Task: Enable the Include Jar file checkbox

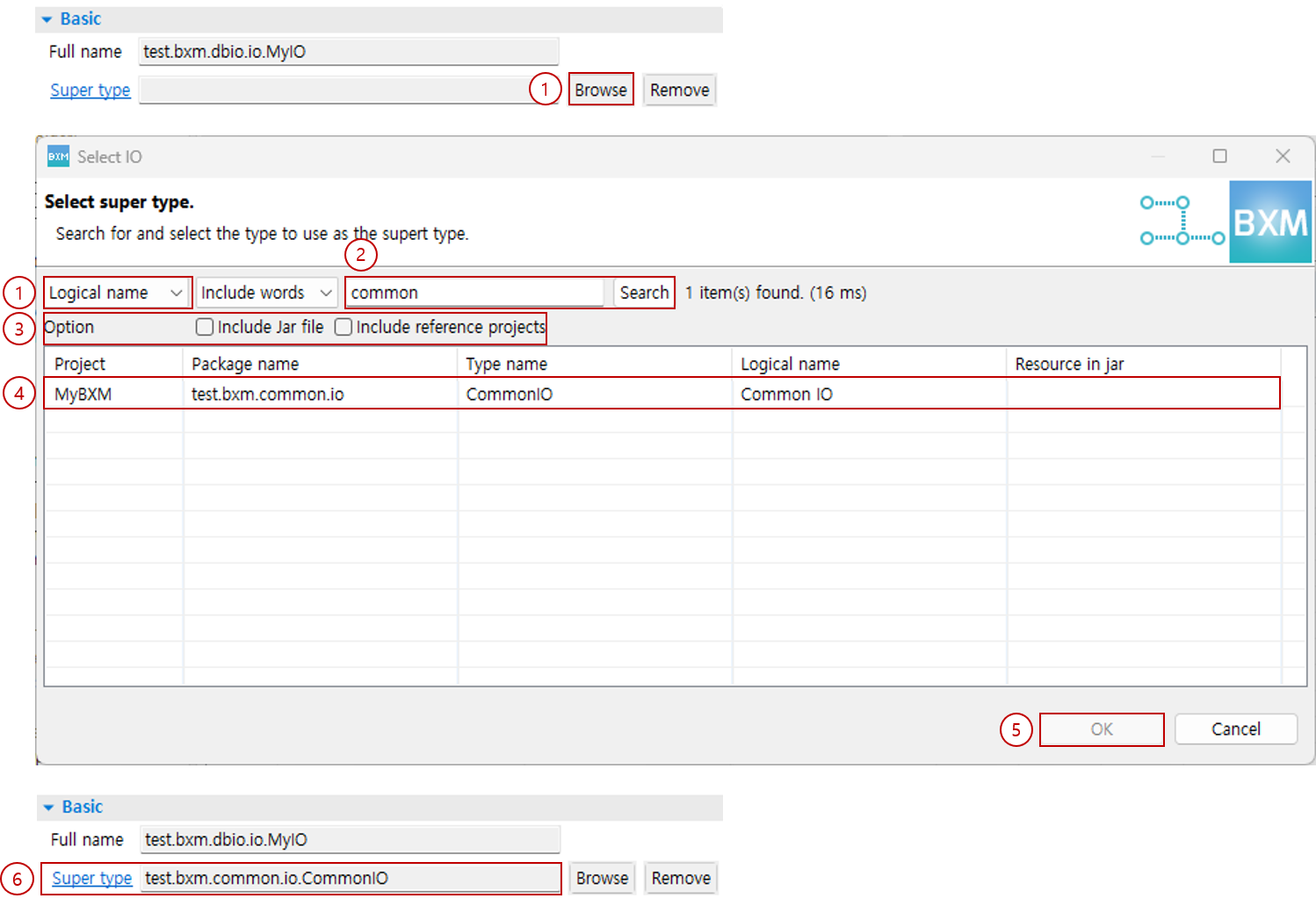Action: (x=205, y=327)
